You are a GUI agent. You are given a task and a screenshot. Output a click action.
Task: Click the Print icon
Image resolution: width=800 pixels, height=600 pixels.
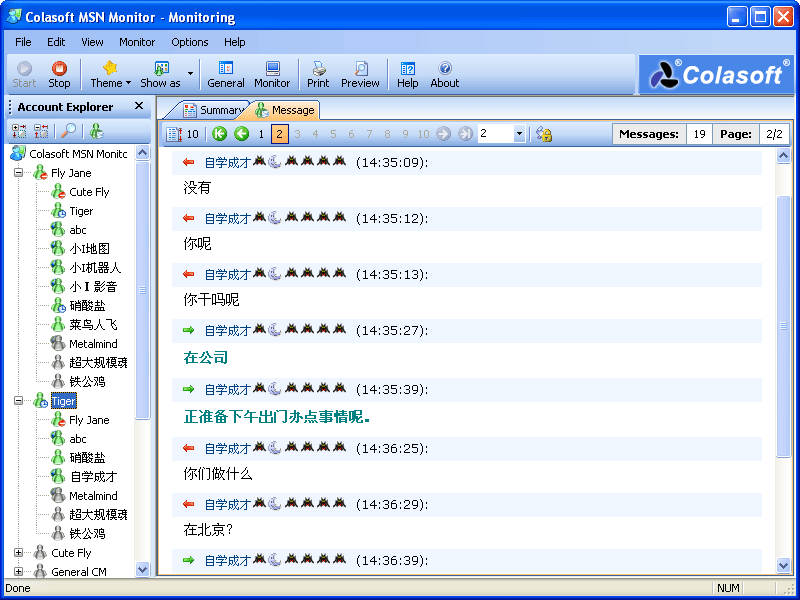pos(318,75)
